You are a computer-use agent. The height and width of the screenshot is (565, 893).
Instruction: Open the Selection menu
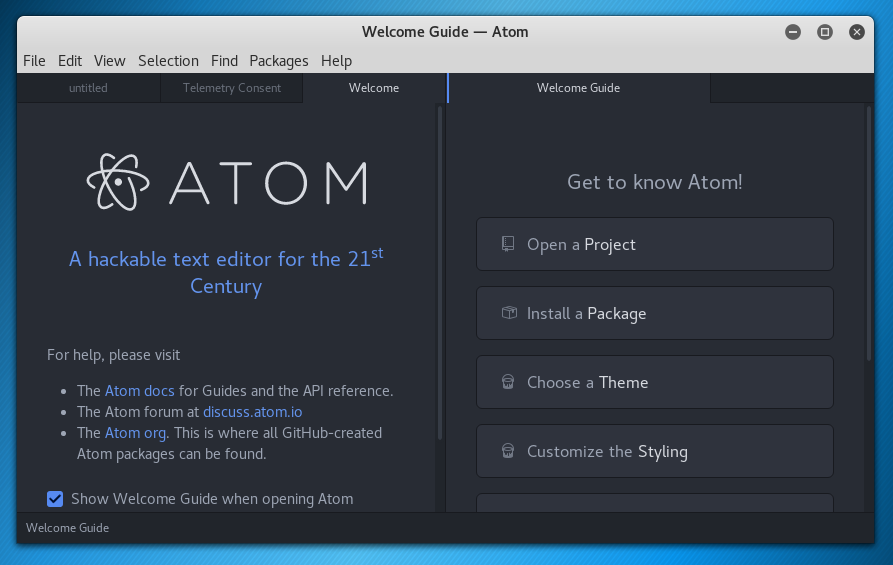click(169, 61)
